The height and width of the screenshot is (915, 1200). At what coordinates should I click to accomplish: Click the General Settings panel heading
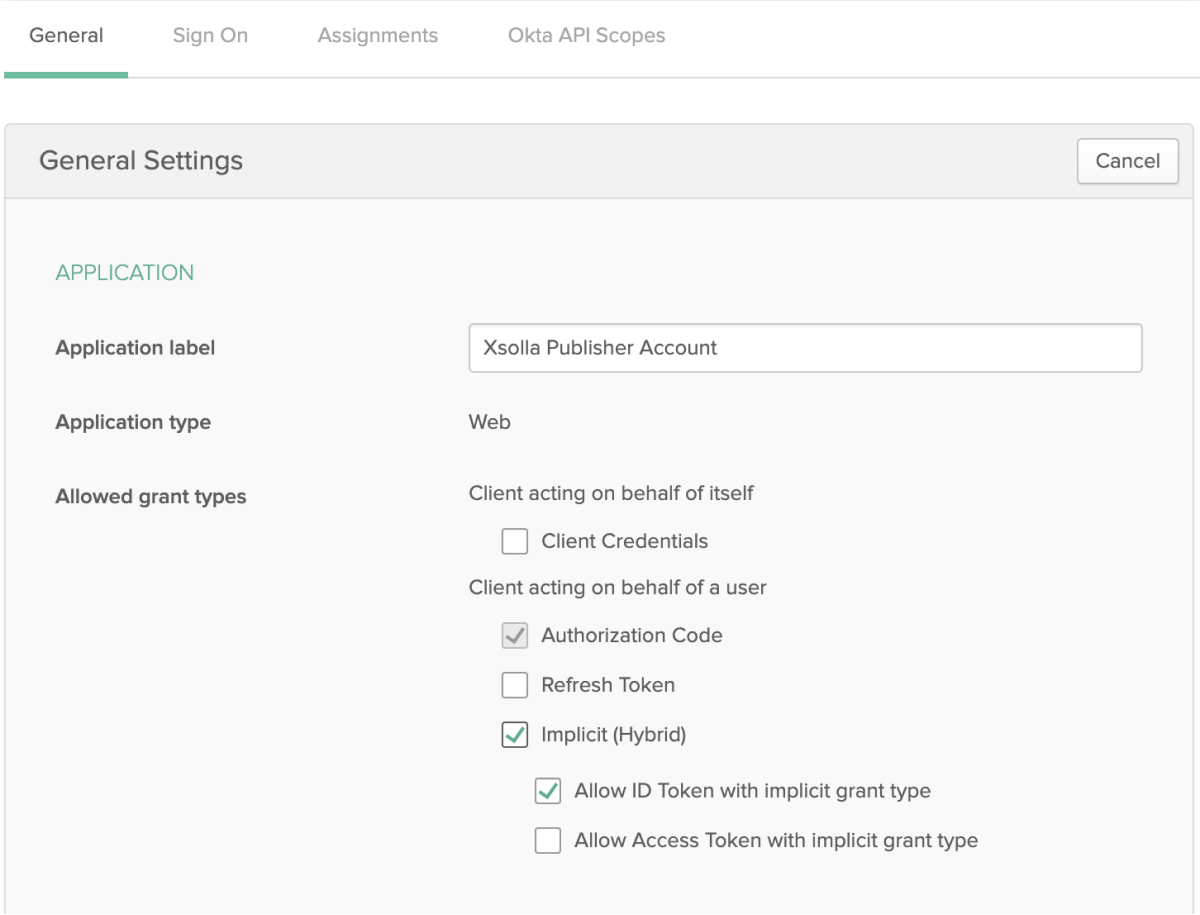[x=141, y=161]
